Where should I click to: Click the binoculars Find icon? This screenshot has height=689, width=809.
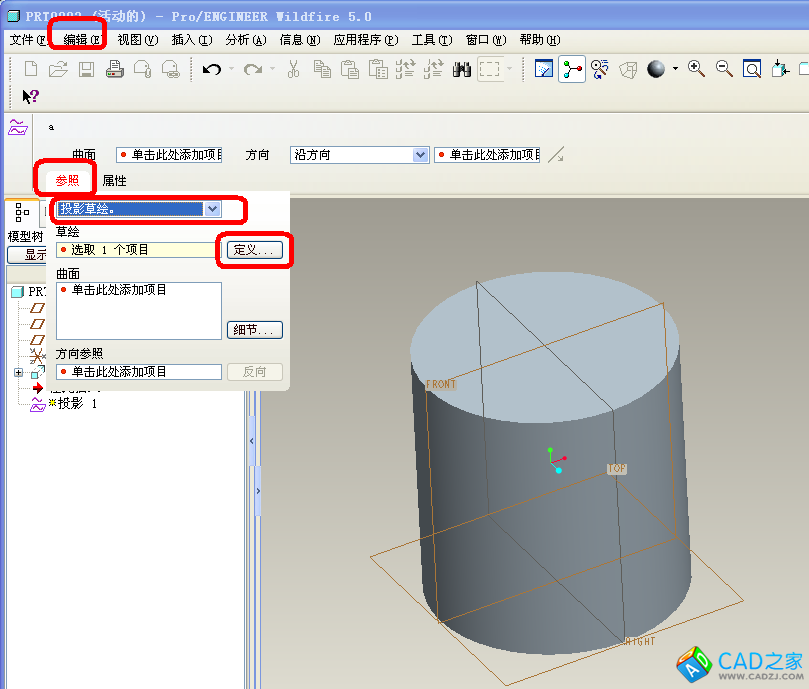pos(462,69)
